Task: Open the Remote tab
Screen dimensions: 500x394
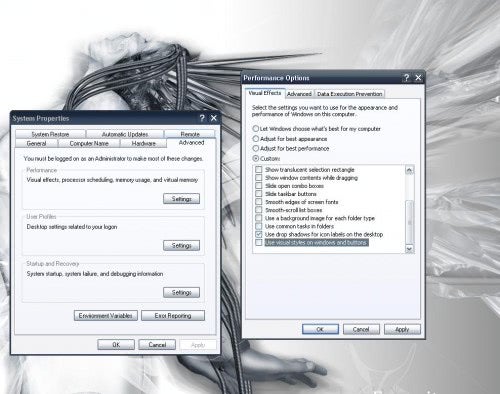Action: pyautogui.click(x=190, y=134)
